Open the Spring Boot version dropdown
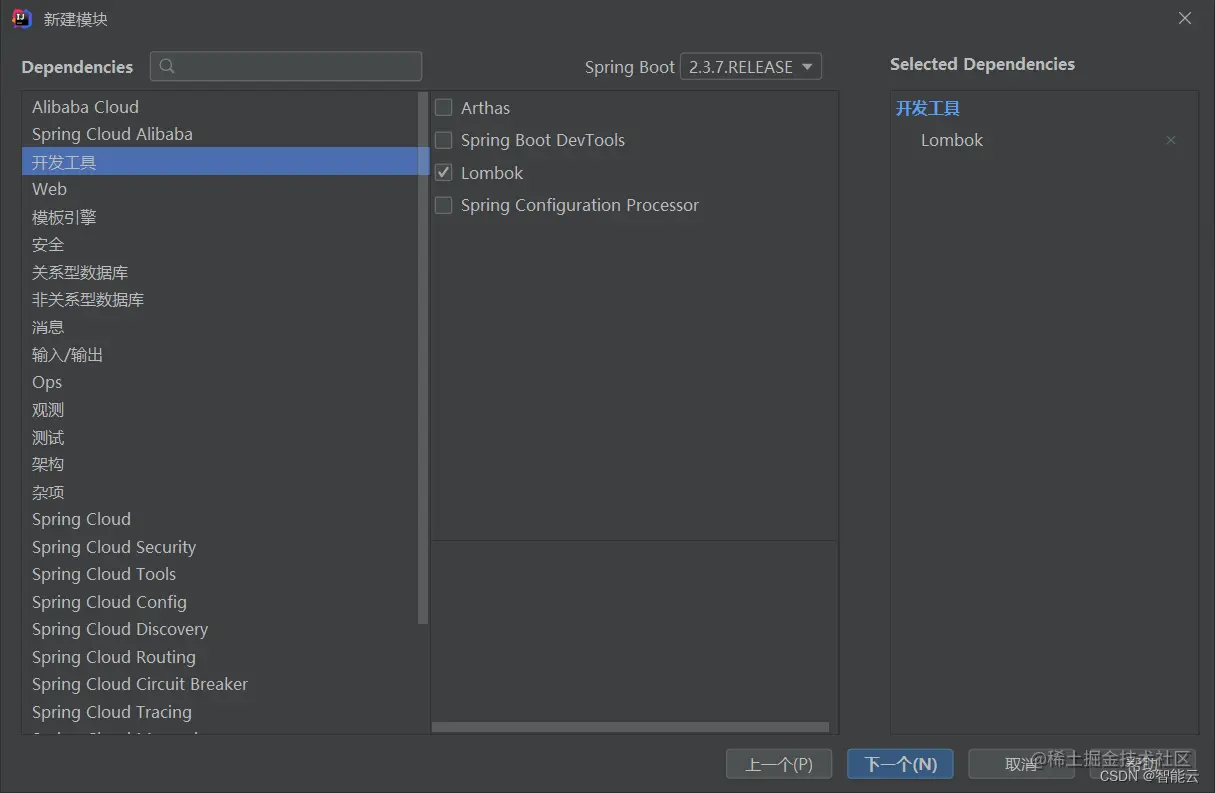Image resolution: width=1215 pixels, height=793 pixels. tap(751, 67)
